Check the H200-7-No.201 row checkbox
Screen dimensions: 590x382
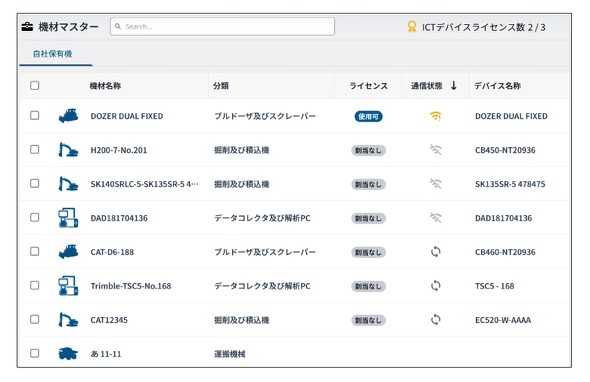pyautogui.click(x=35, y=149)
